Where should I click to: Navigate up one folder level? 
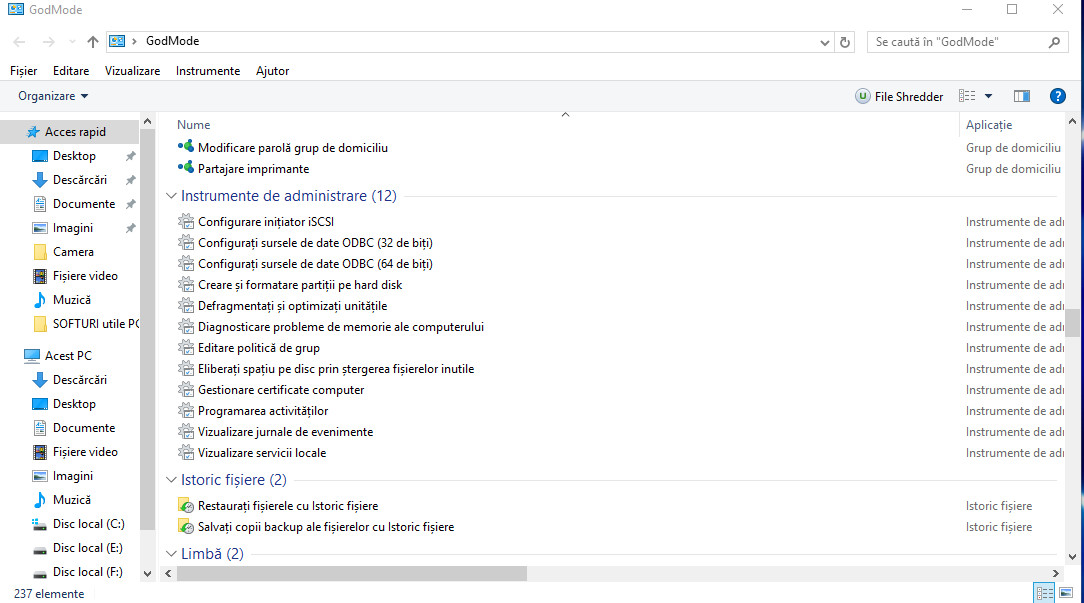coord(91,41)
